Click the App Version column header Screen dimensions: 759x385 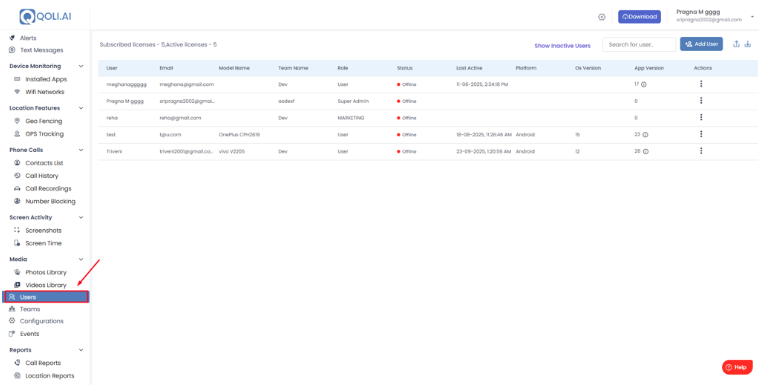(x=649, y=68)
